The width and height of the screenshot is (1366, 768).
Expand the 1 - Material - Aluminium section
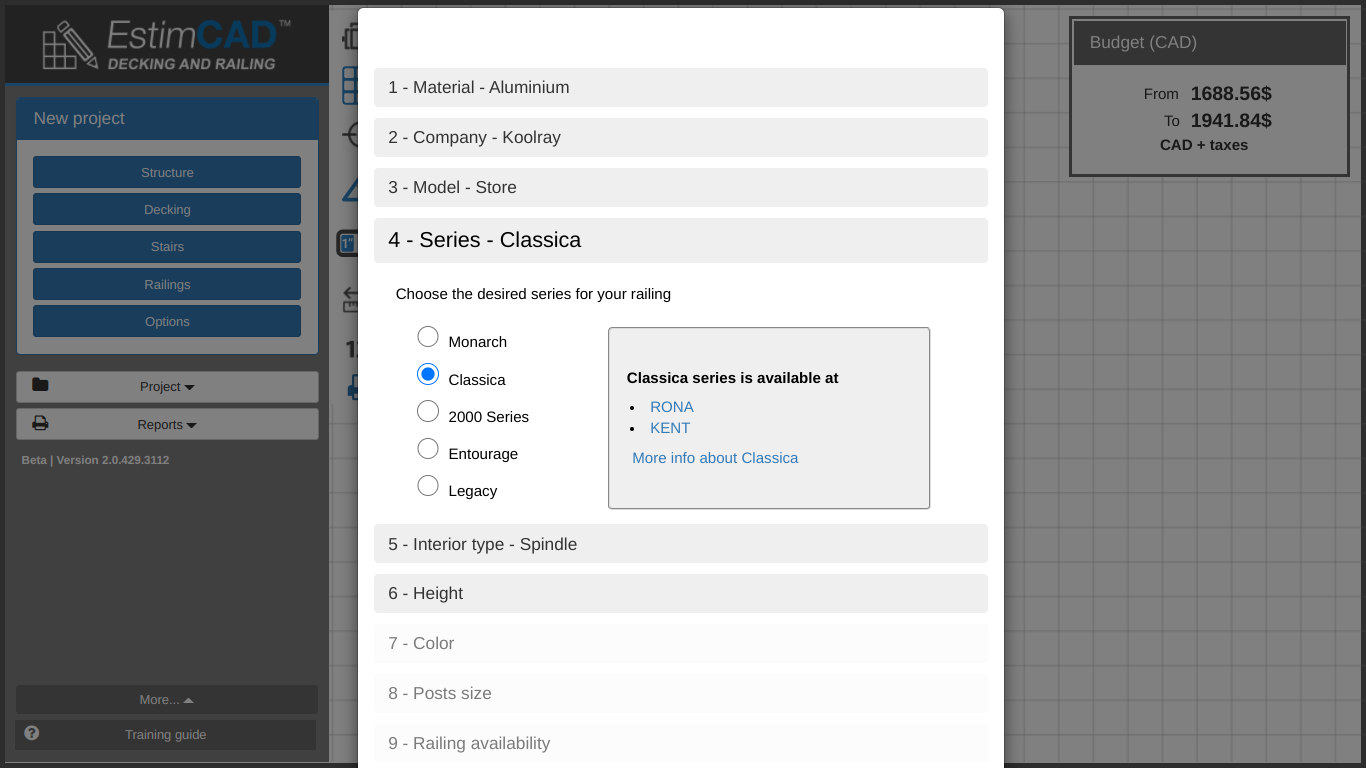coord(680,88)
